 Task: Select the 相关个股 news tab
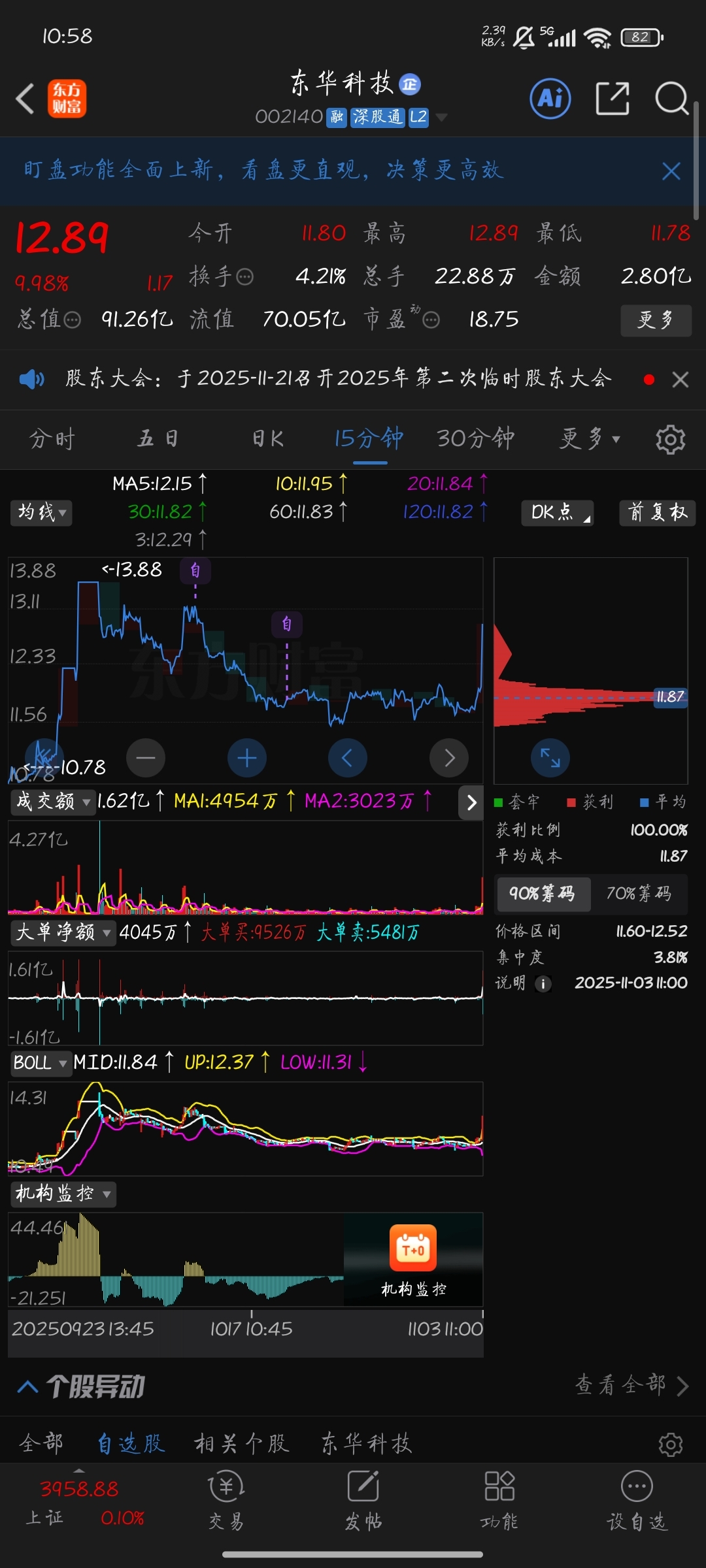pyautogui.click(x=242, y=1443)
